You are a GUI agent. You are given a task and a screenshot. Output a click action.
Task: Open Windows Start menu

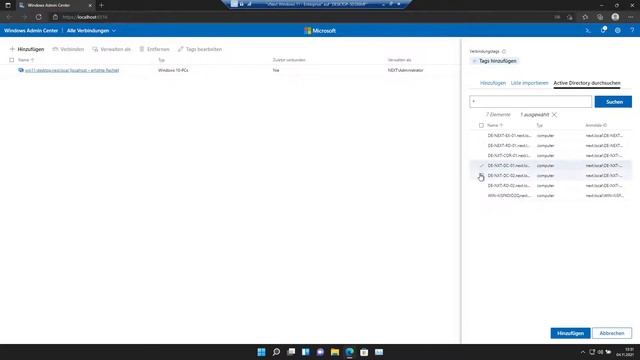[x=261, y=352]
